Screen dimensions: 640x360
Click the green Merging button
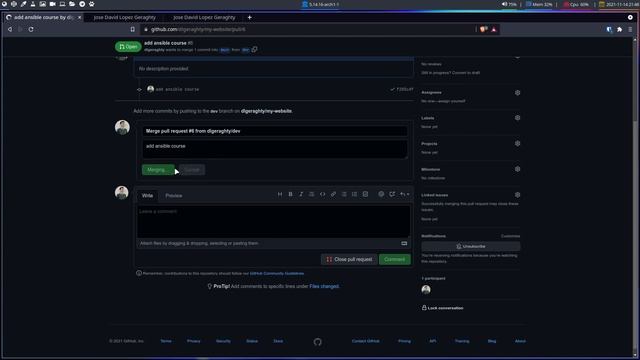point(158,170)
